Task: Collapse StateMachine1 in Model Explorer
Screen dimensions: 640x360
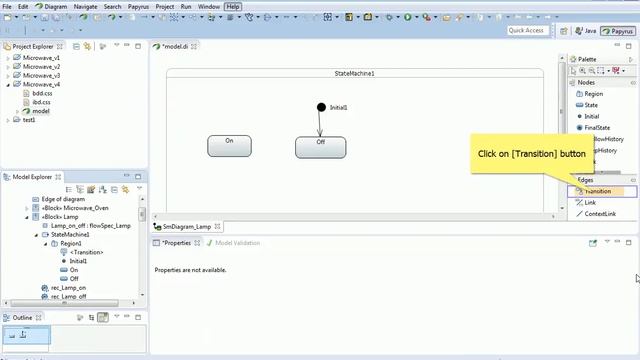Action: pyautogui.click(x=36, y=235)
